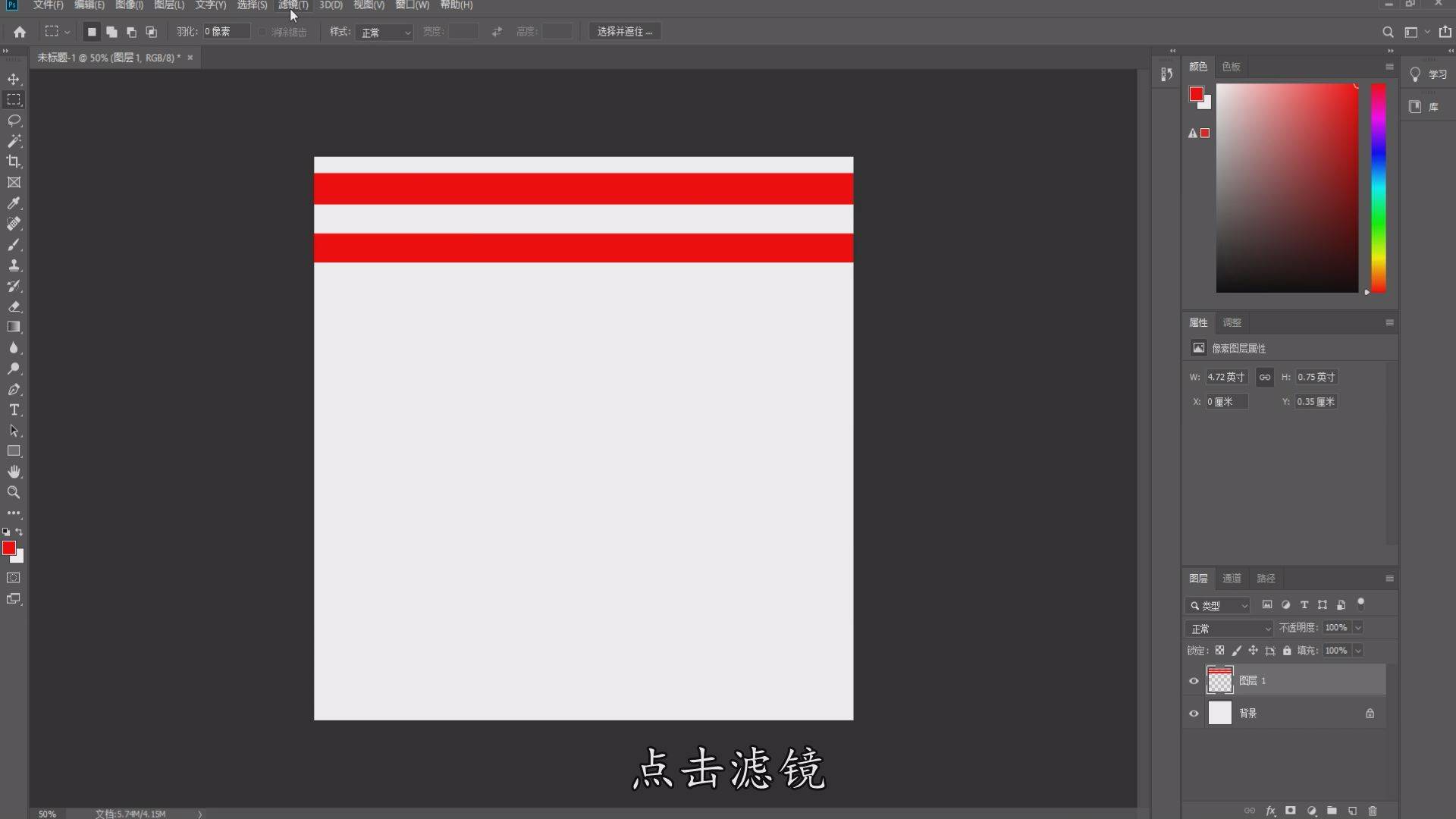Screen dimensions: 1456x819
Task: Open 图像 menu
Action: [127, 5]
